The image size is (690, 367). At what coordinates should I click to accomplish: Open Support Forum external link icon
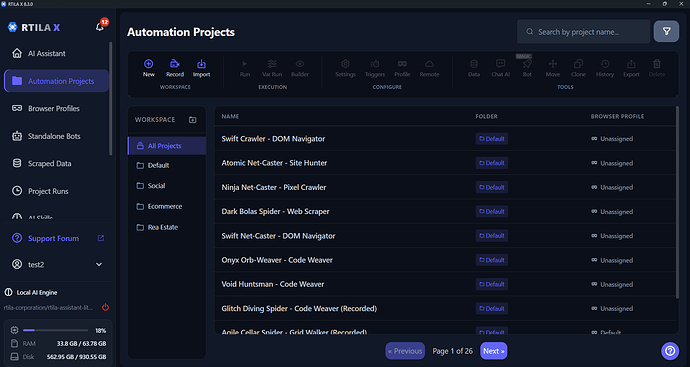coord(101,238)
